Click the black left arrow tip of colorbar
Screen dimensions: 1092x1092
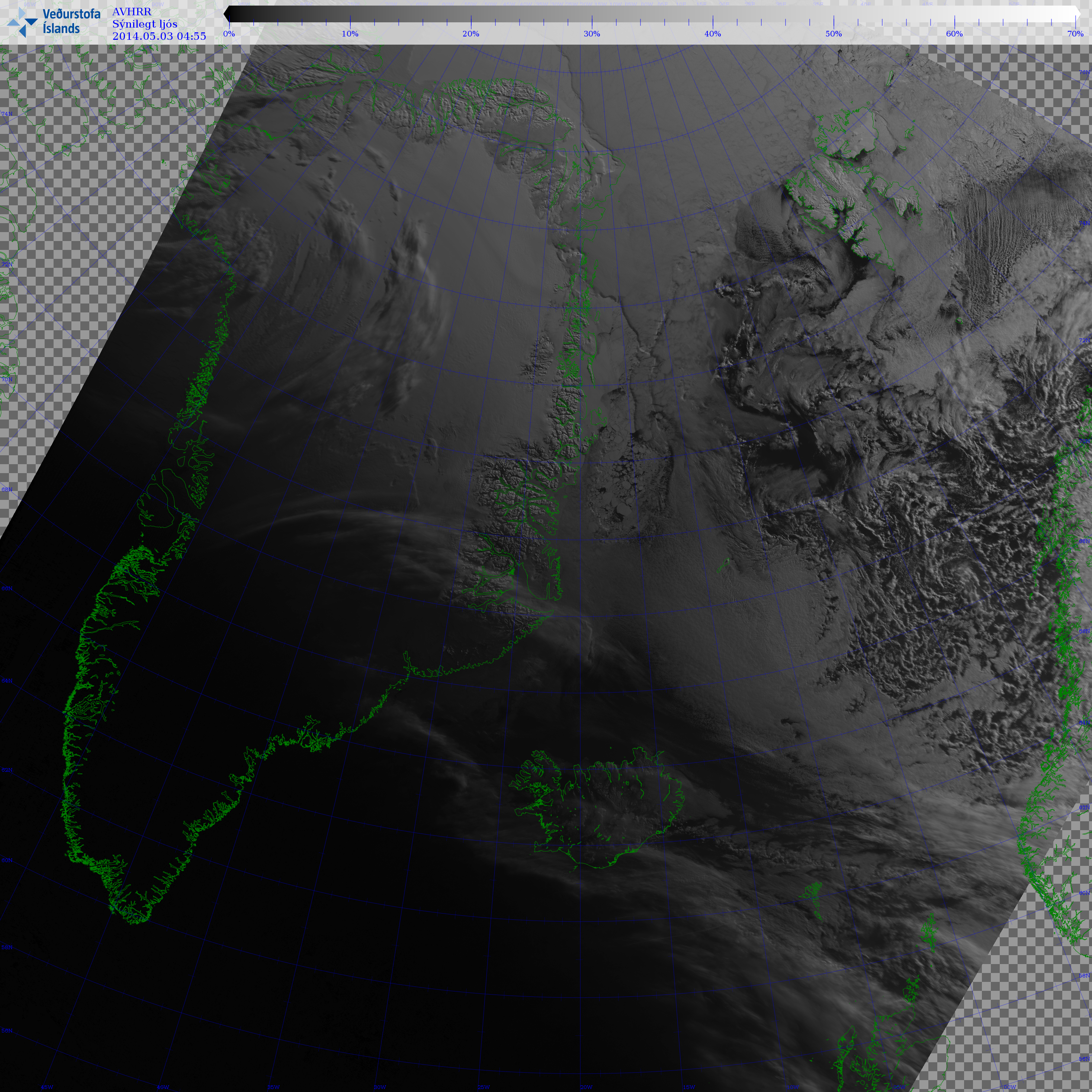[226, 14]
